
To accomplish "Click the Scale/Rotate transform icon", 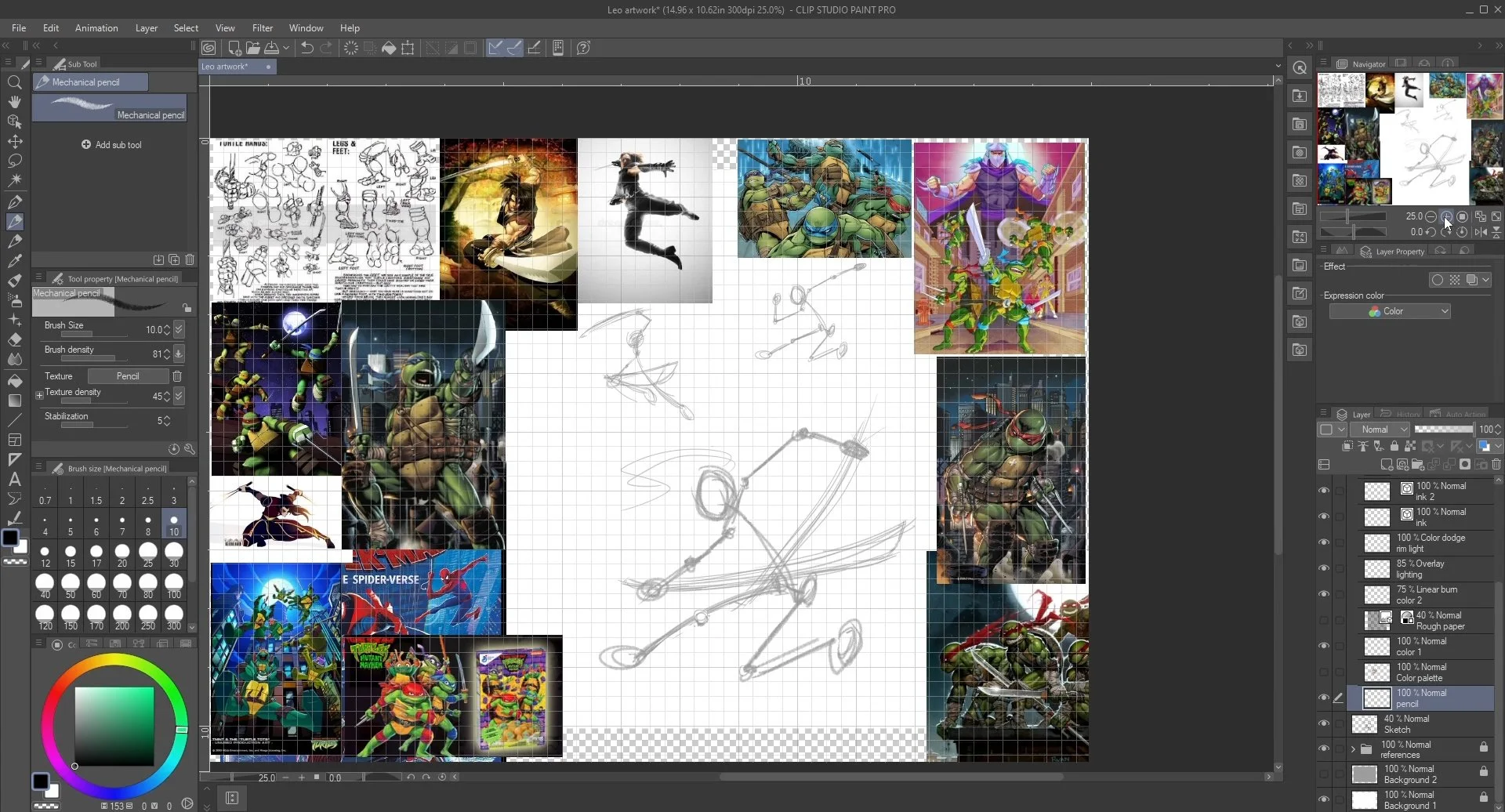I will coord(408,48).
